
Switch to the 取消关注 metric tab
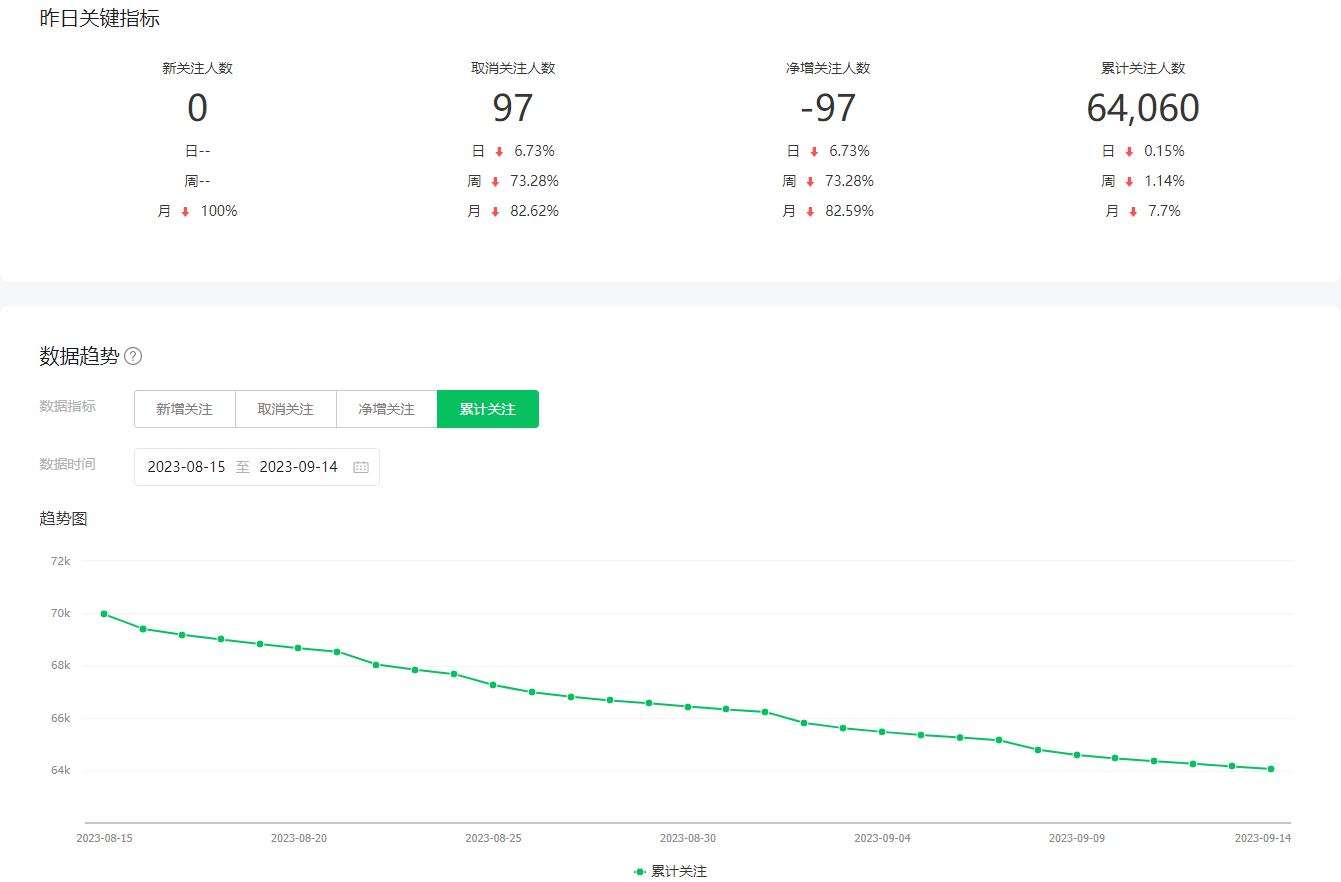(x=286, y=409)
